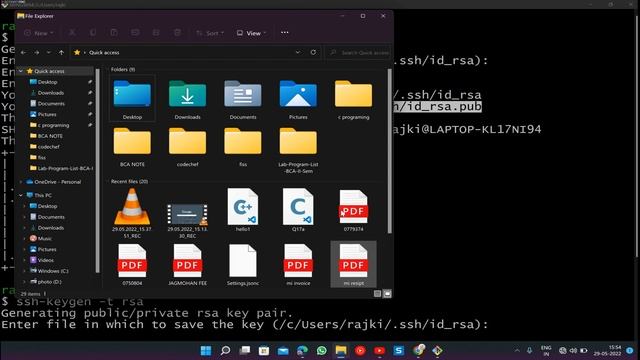Open the View dropdown menu
This screenshot has width=640, height=360.
tap(251, 33)
